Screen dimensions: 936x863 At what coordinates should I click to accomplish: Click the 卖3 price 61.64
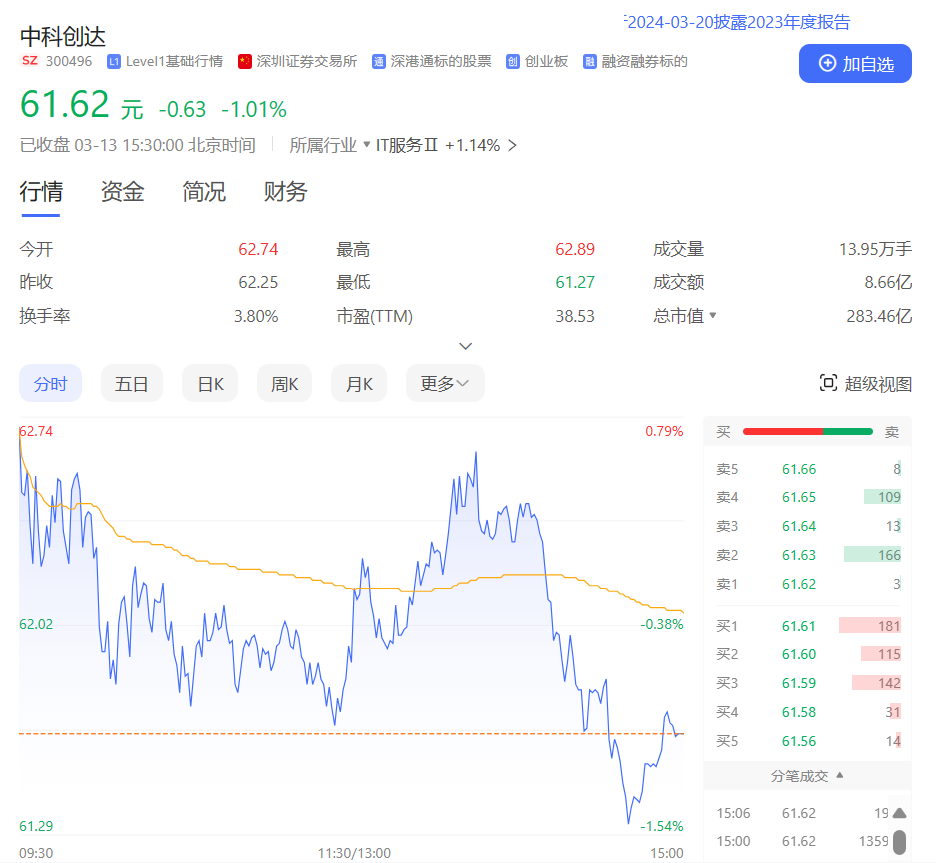[x=799, y=526]
